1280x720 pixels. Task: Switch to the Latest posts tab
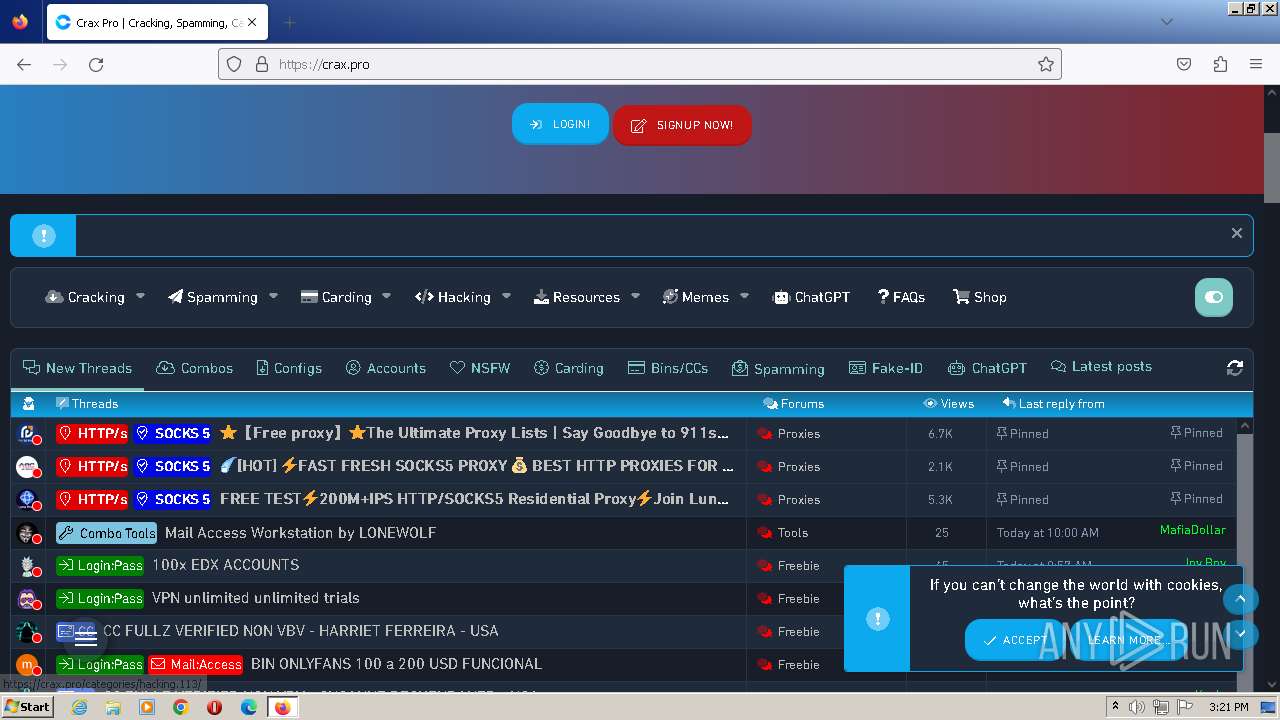tap(1101, 367)
